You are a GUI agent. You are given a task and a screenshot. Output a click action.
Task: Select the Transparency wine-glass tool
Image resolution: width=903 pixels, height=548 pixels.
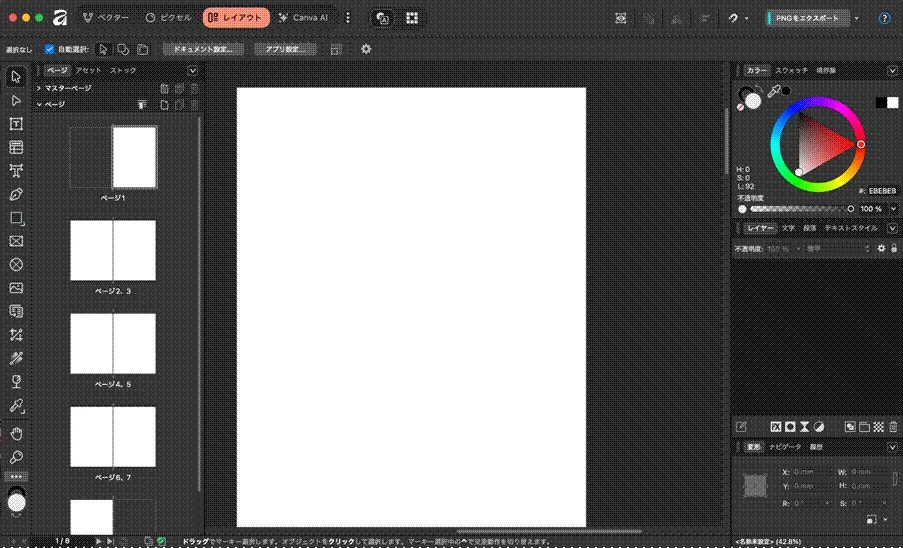tap(16, 382)
